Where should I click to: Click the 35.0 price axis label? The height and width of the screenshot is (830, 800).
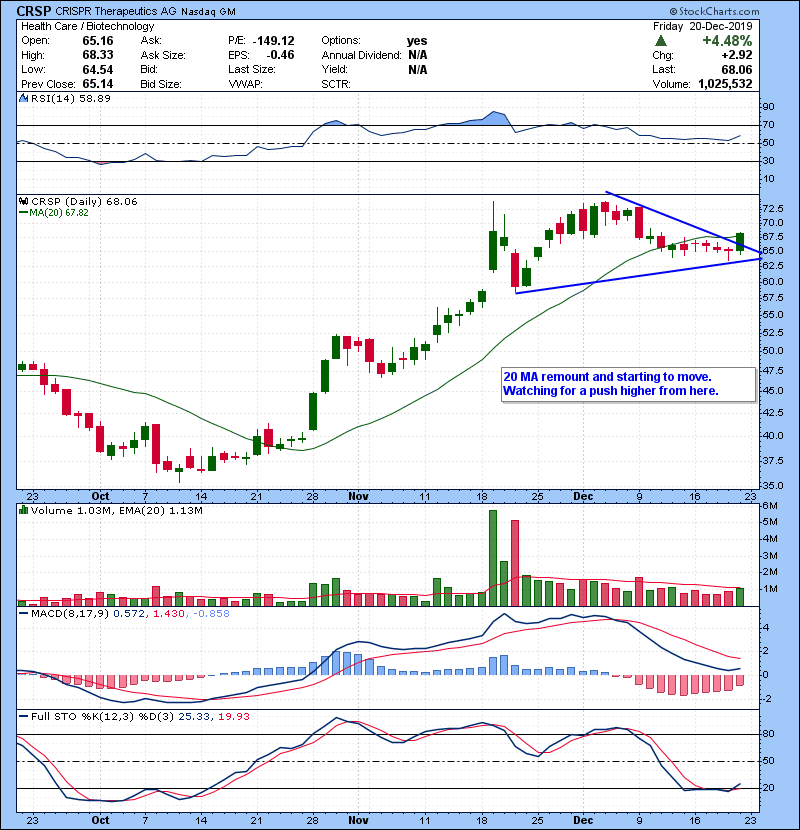tap(772, 485)
